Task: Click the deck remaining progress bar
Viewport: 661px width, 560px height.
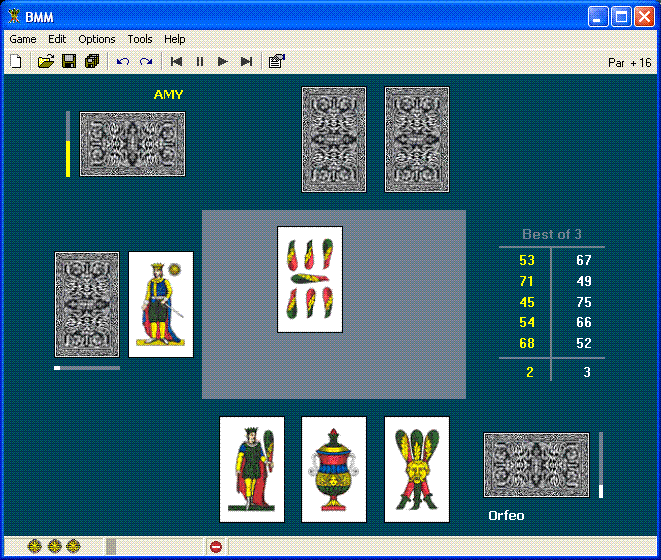Action: 87,368
